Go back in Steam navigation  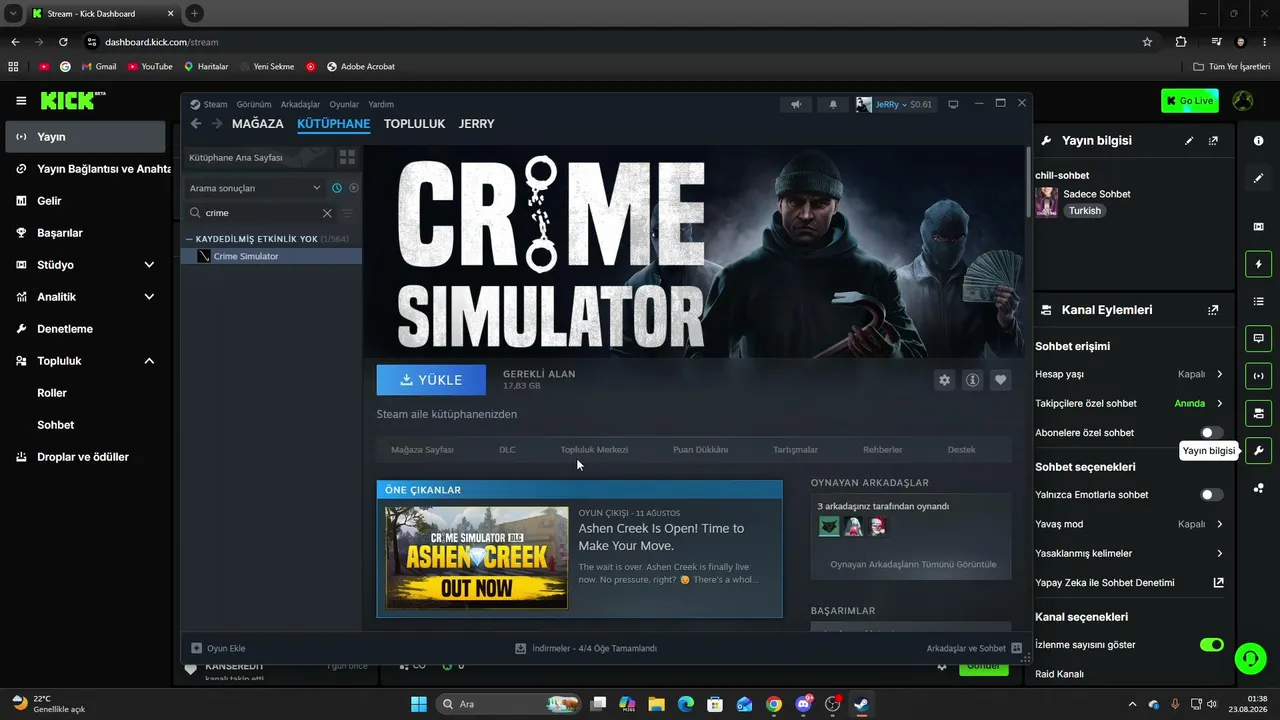click(x=196, y=124)
